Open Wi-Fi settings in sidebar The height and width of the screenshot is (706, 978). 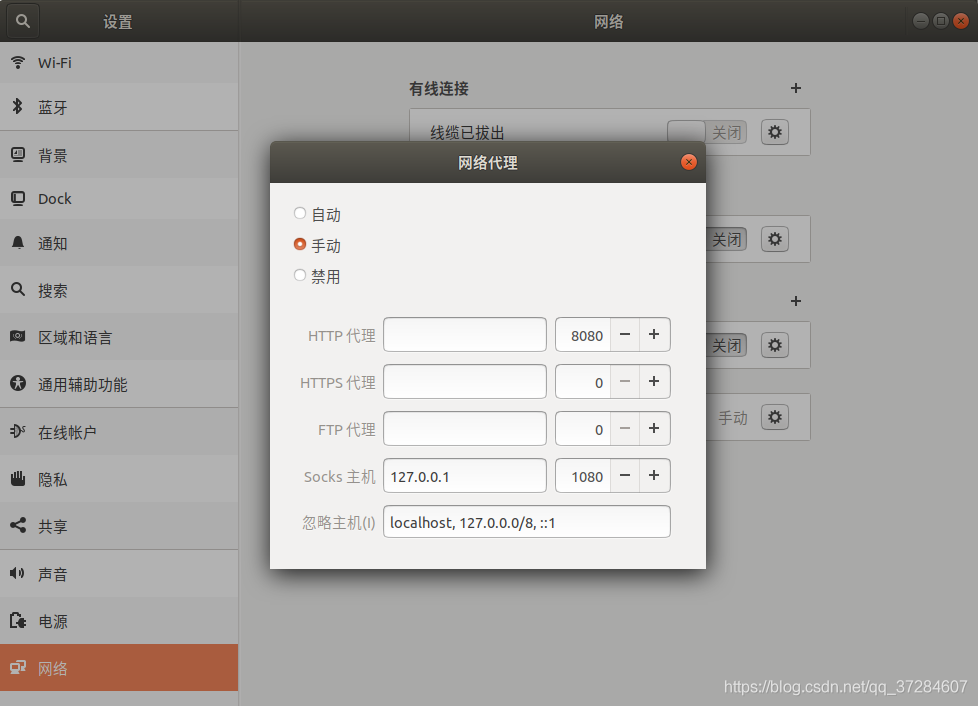[x=119, y=62]
